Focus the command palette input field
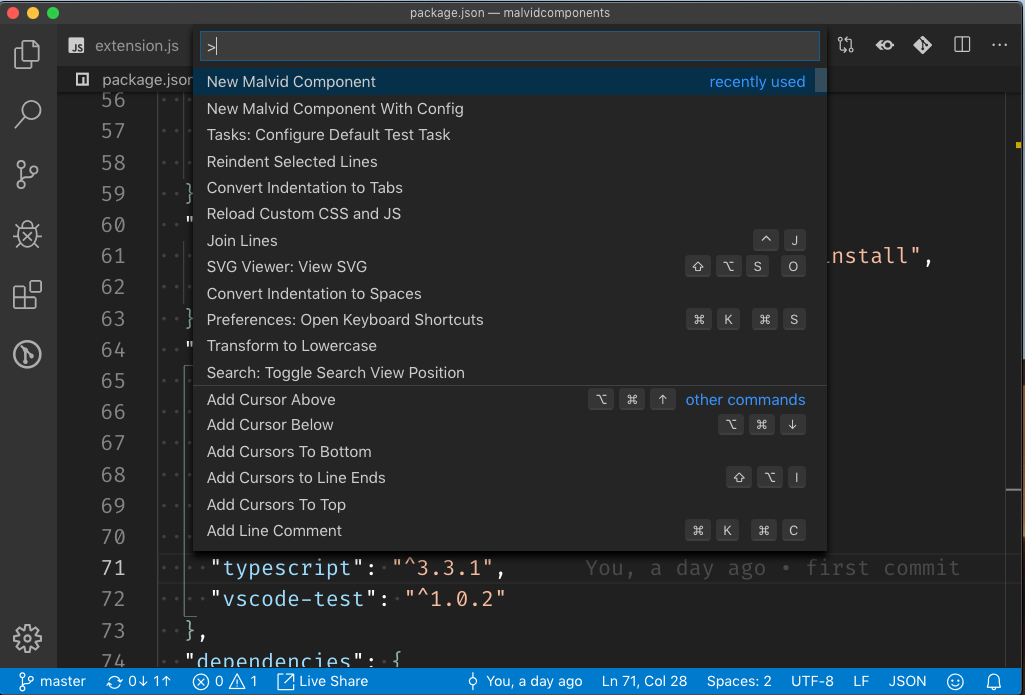1025x695 pixels. pos(509,46)
